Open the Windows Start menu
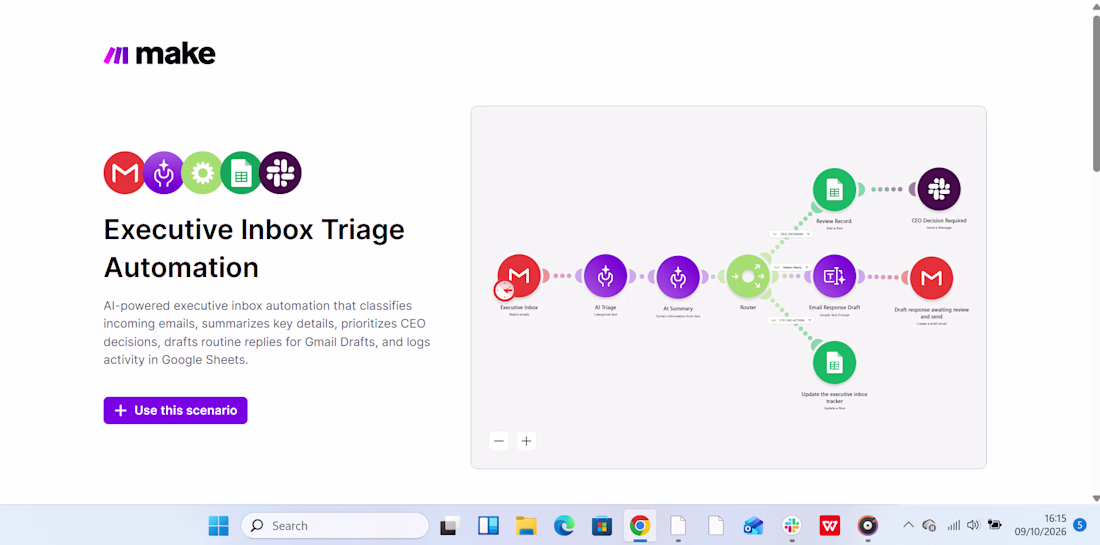The width and height of the screenshot is (1100, 545). pyautogui.click(x=218, y=525)
